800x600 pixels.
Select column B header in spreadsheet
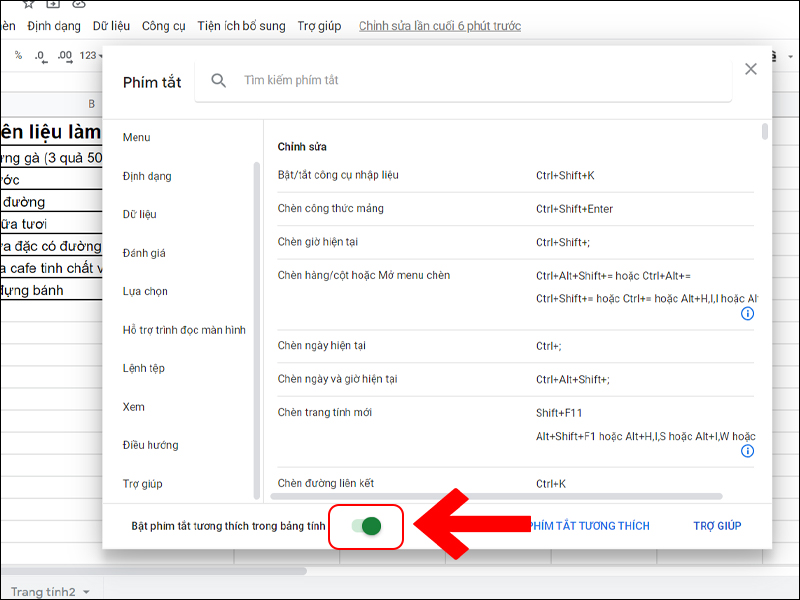point(92,104)
